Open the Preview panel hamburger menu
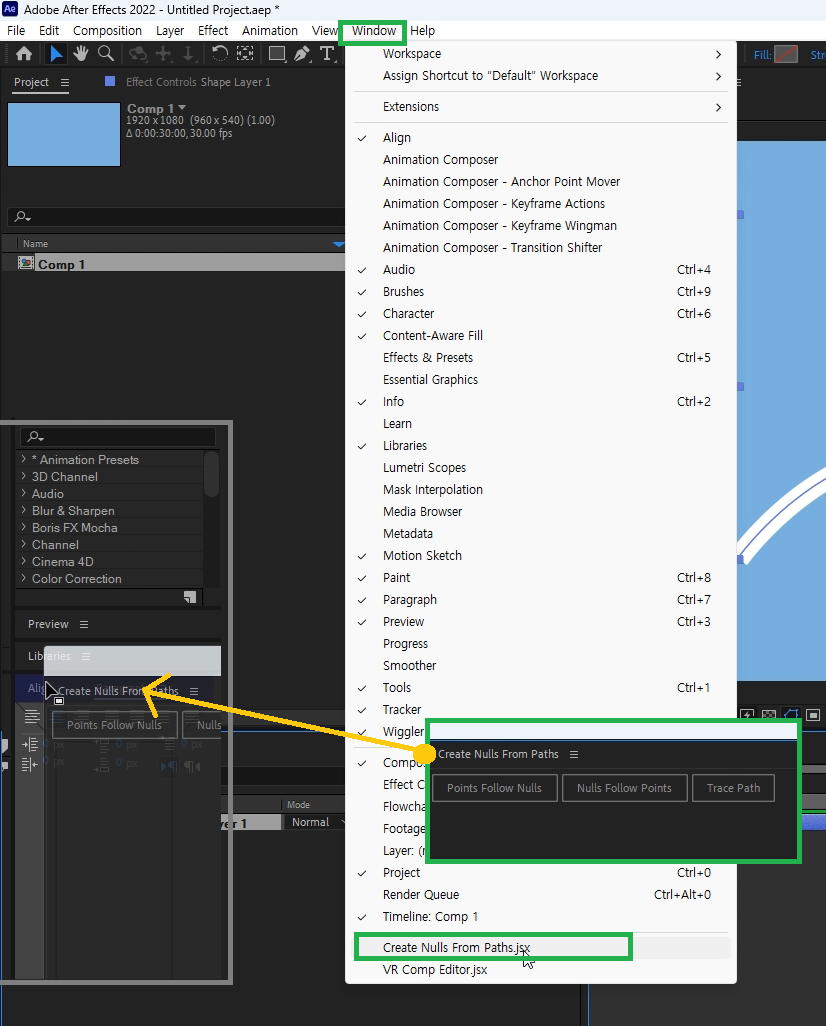826x1026 pixels. tap(84, 624)
